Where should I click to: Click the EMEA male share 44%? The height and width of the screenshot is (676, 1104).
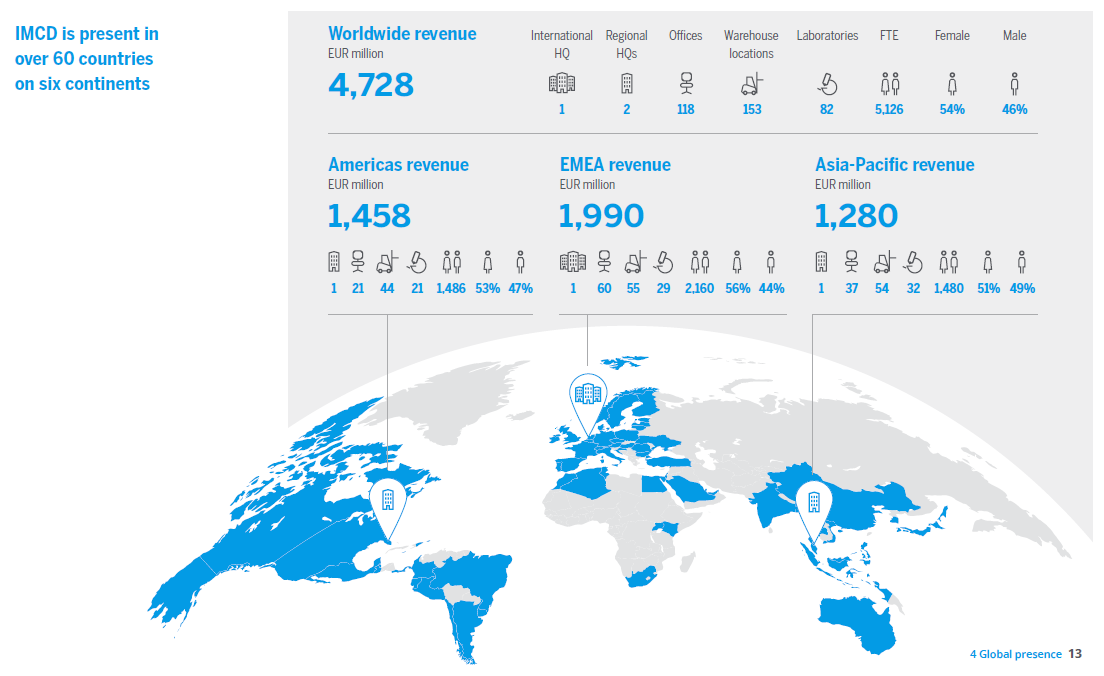click(772, 288)
